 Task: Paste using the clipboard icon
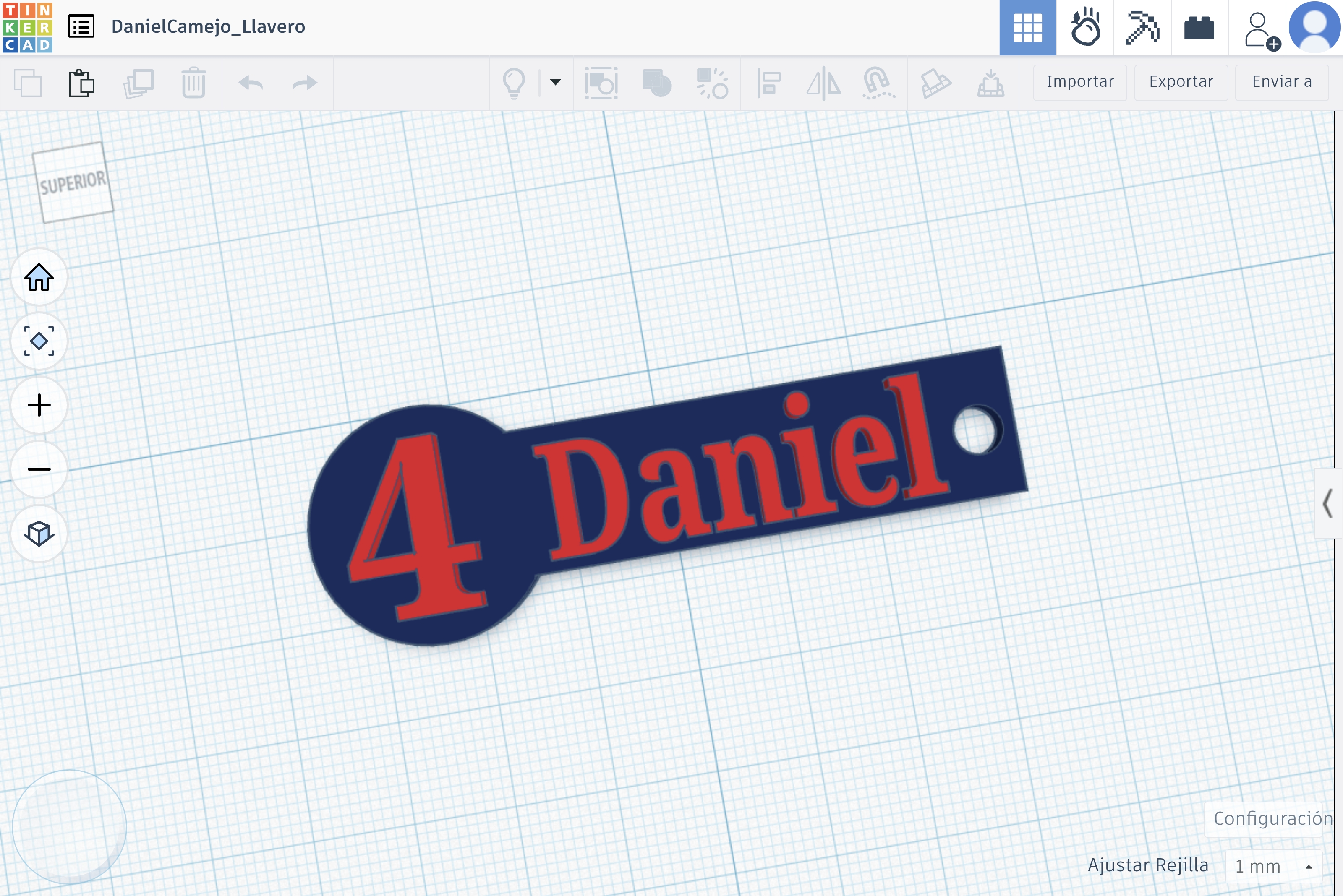pyautogui.click(x=82, y=83)
